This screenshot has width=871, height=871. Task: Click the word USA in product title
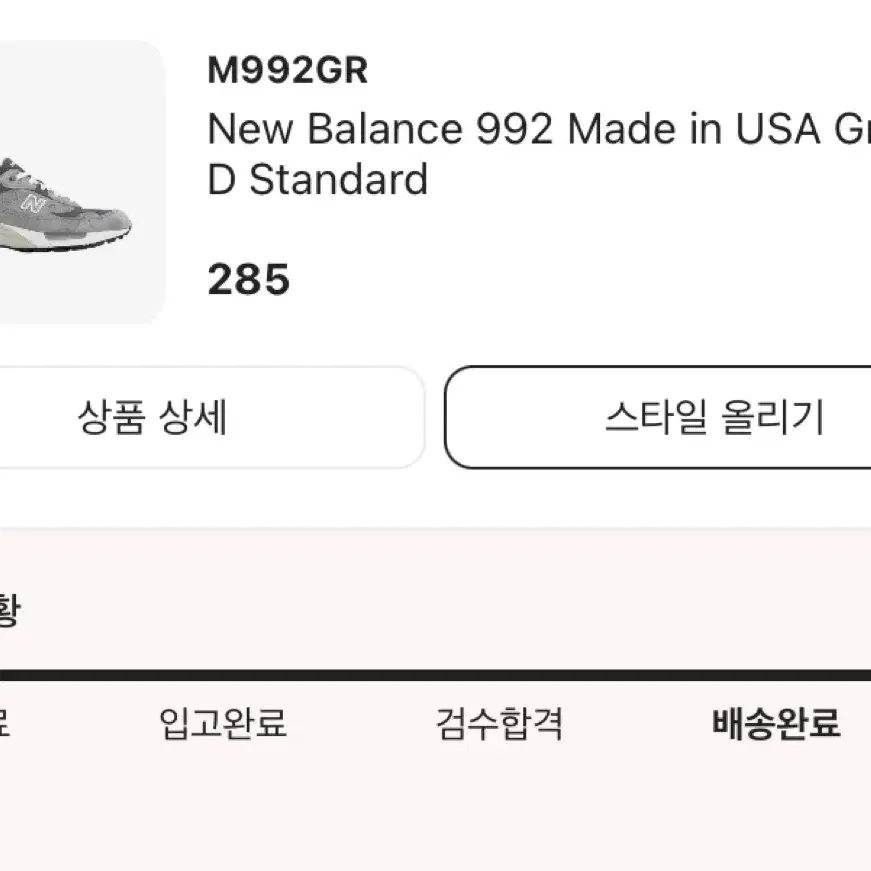pyautogui.click(x=778, y=129)
